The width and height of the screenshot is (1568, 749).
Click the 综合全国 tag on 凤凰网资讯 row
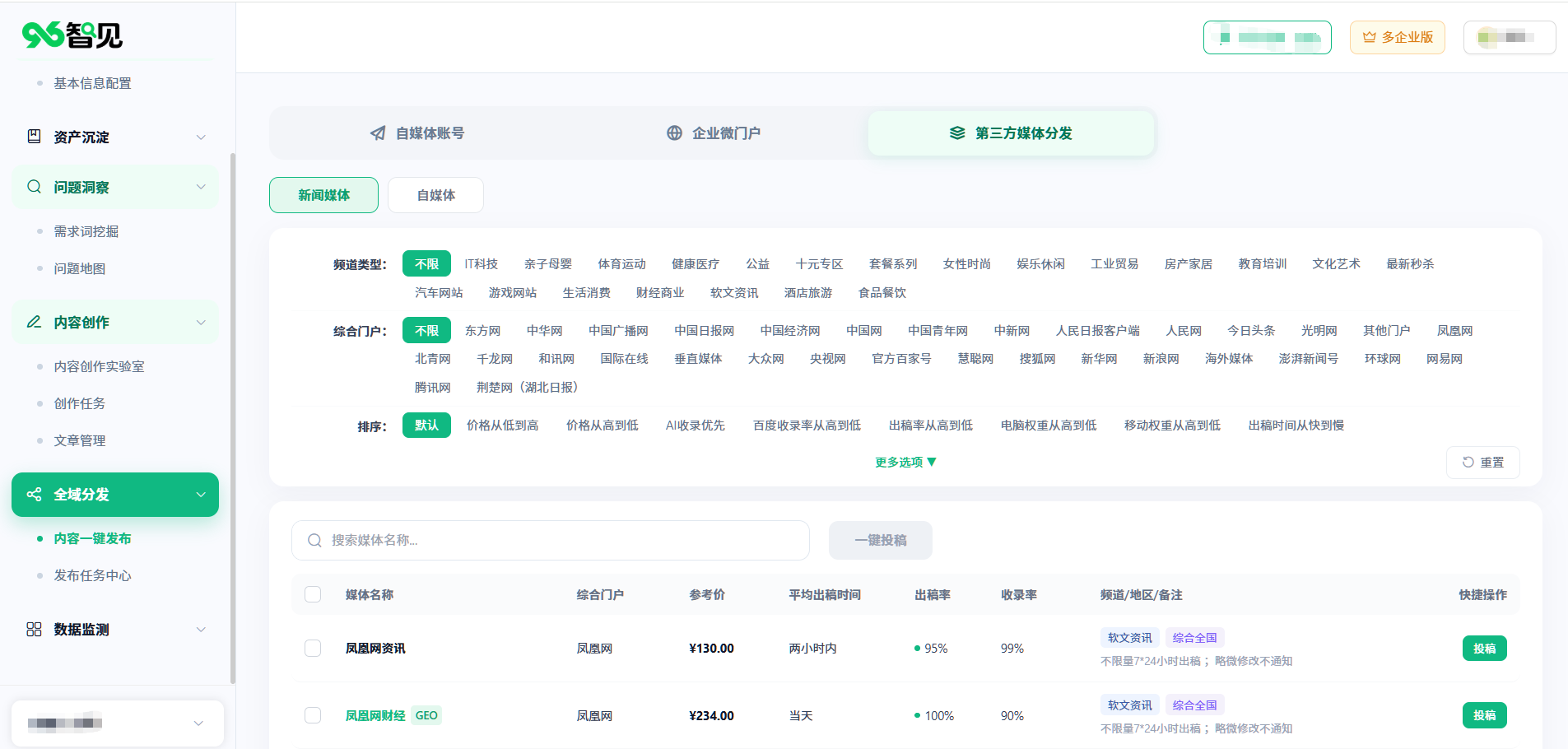[1195, 638]
